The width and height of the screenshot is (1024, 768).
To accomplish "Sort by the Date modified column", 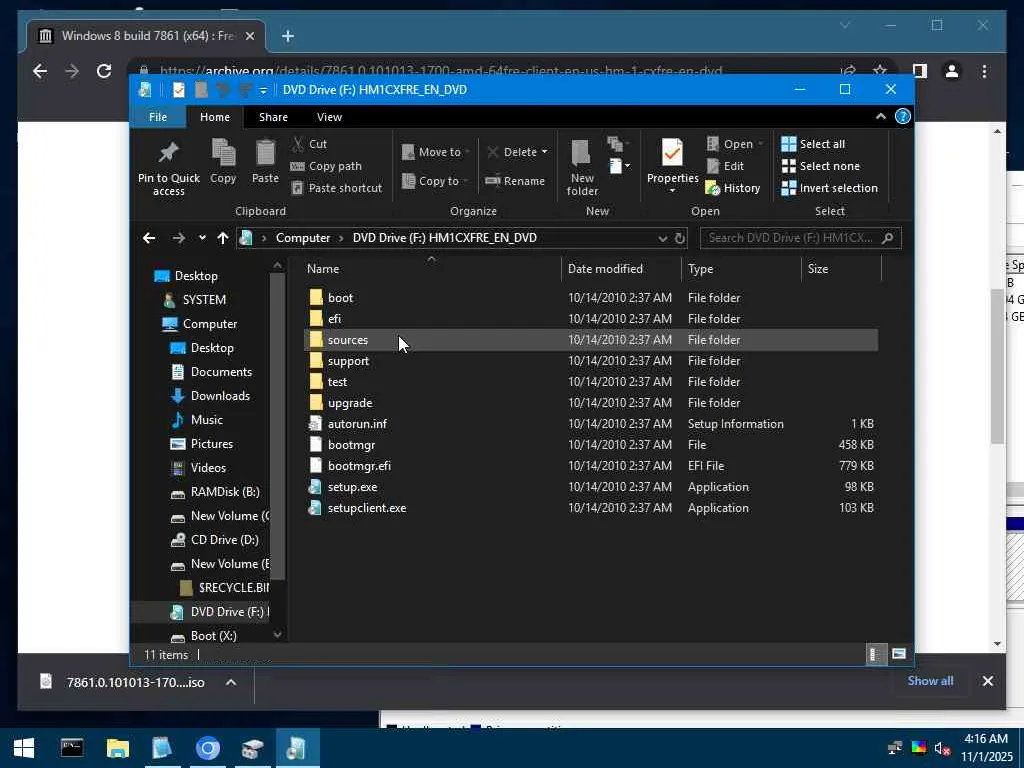I will (605, 268).
